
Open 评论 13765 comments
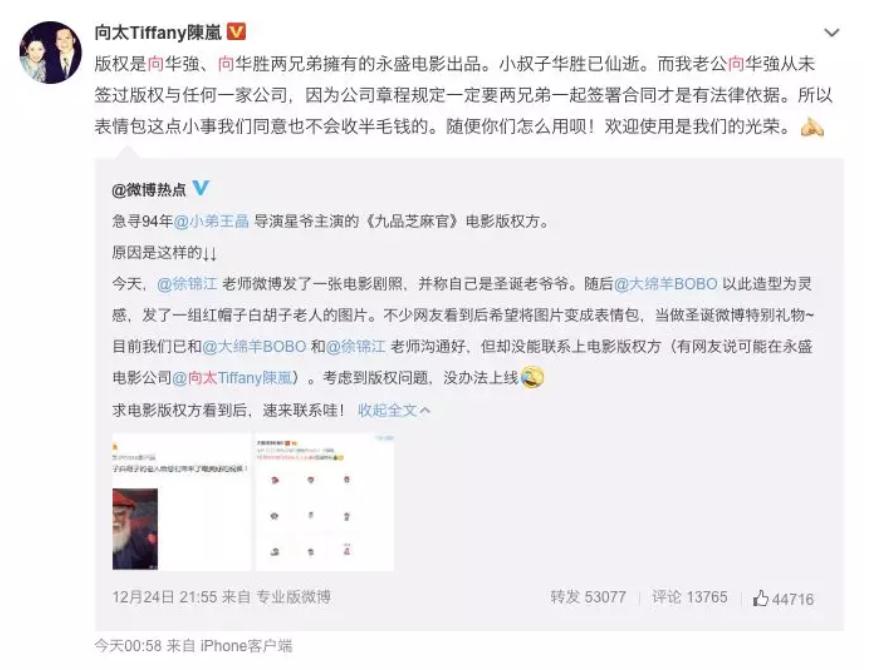[690, 597]
